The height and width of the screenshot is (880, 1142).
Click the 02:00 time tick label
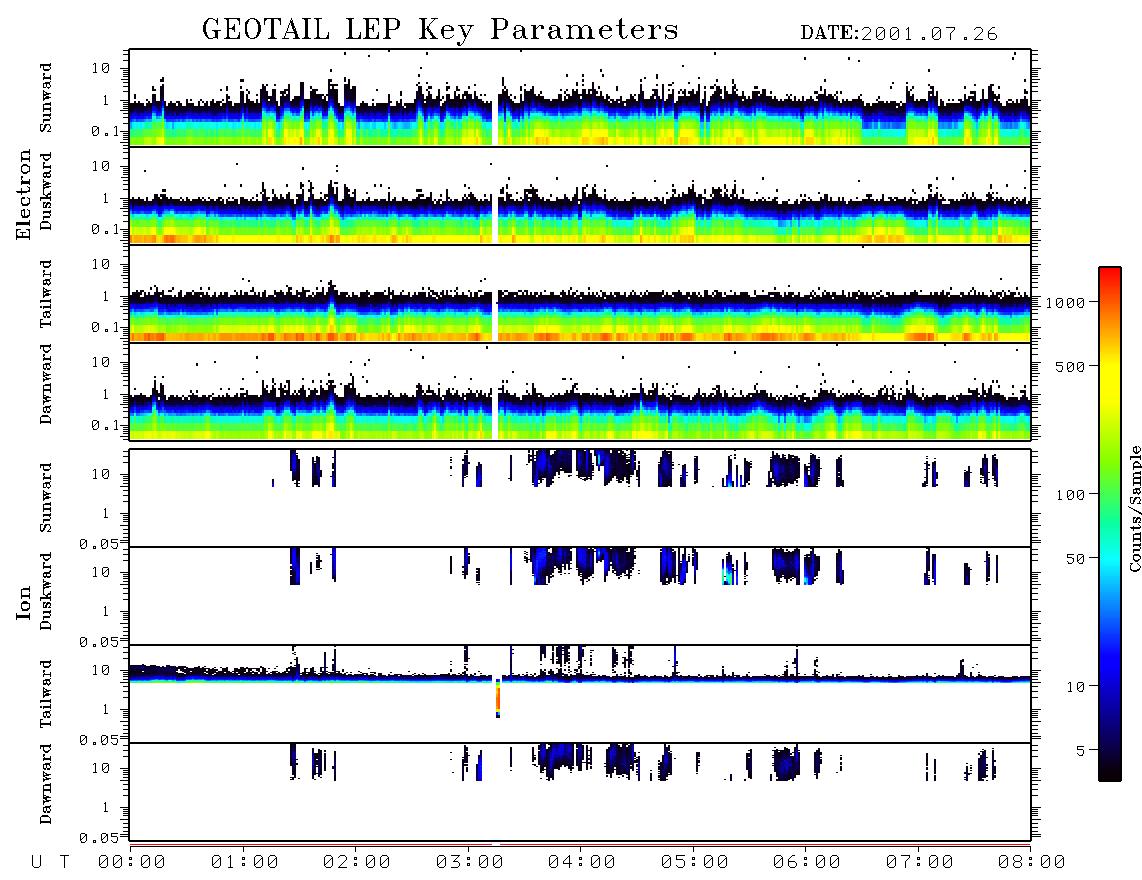click(357, 863)
